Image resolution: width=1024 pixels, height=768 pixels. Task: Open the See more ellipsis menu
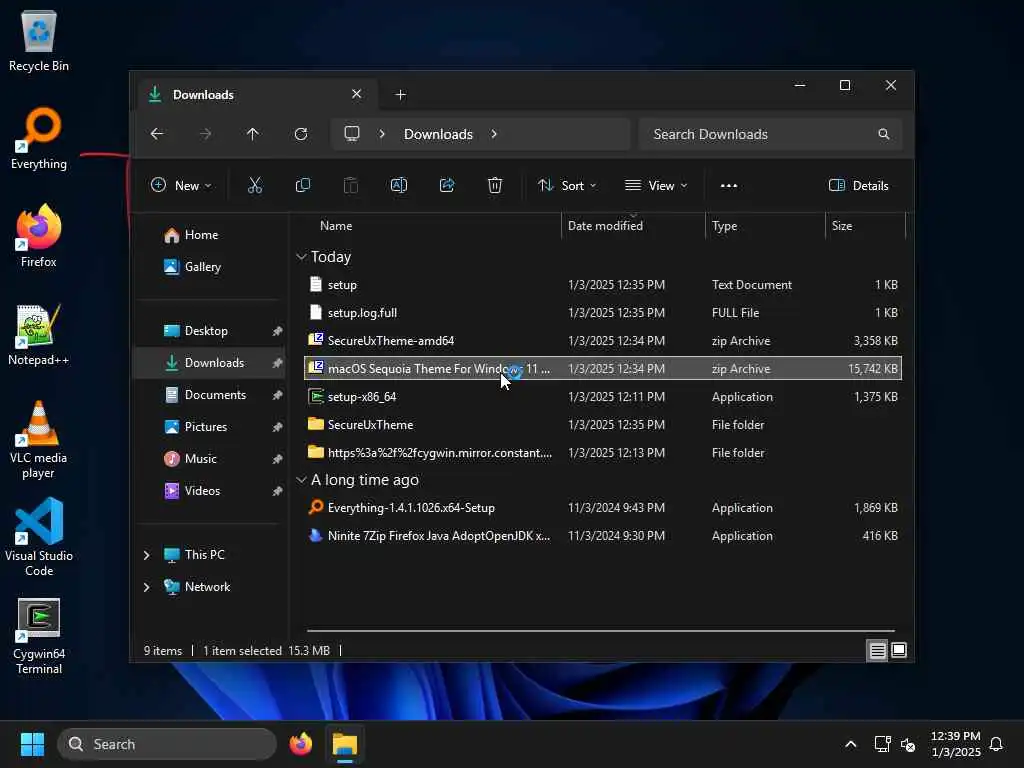729,185
